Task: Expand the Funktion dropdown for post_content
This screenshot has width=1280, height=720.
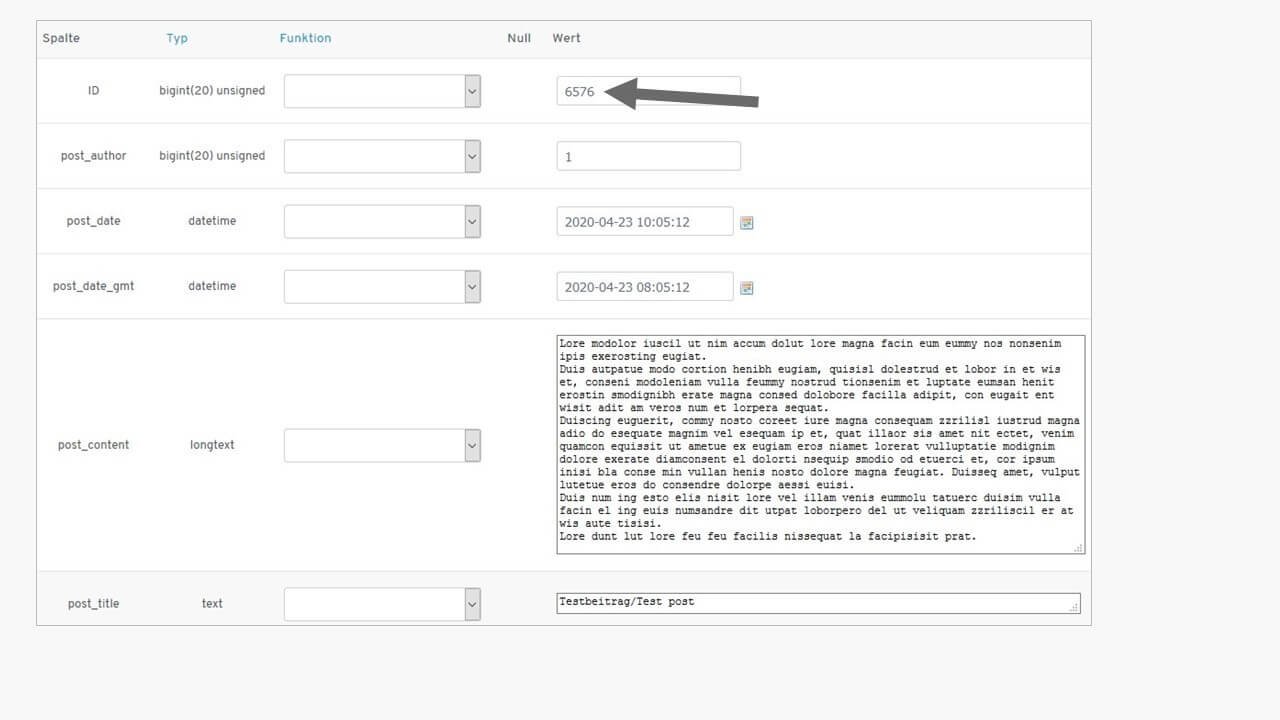Action: point(382,445)
